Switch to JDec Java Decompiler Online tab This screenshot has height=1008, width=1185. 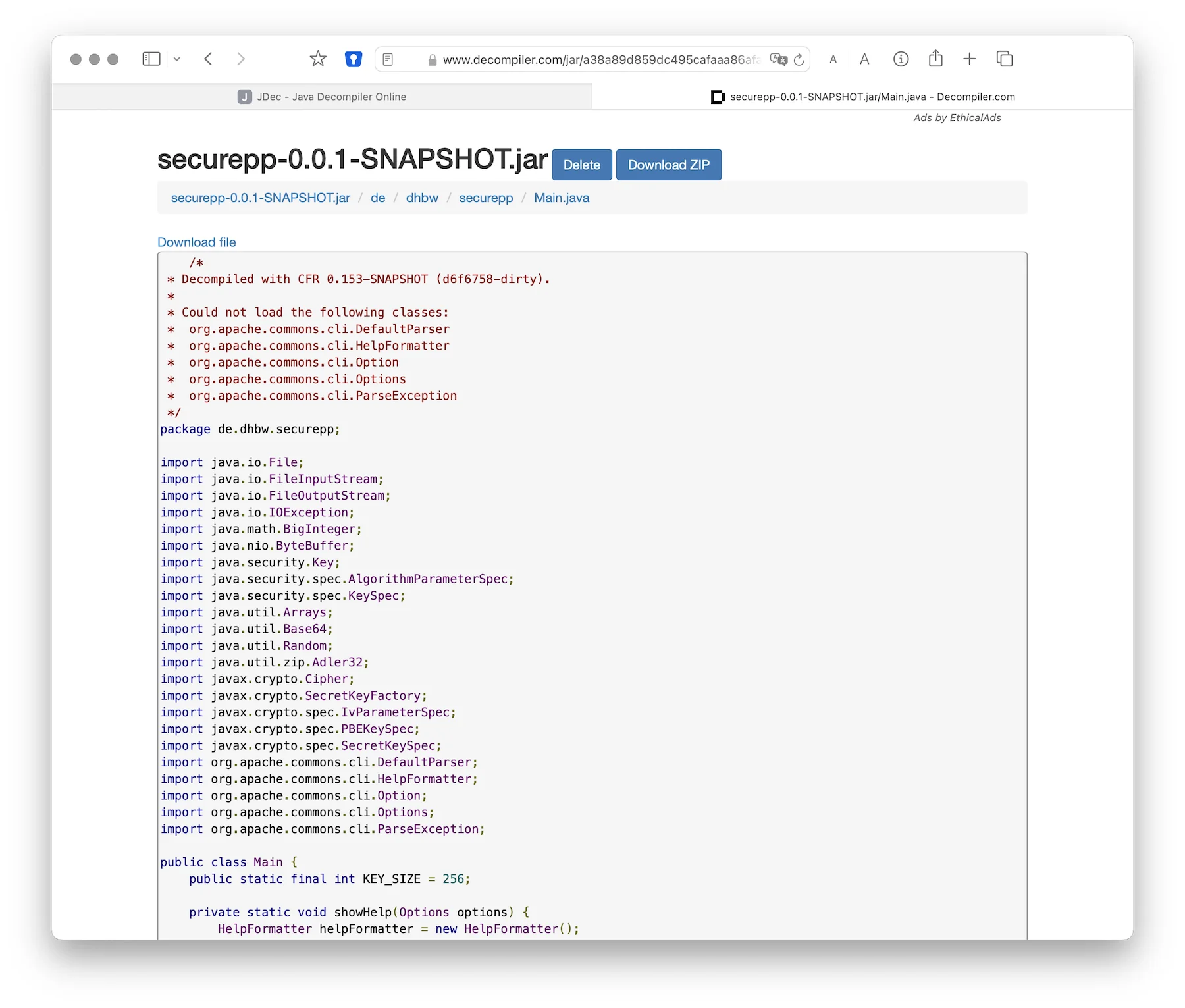322,97
